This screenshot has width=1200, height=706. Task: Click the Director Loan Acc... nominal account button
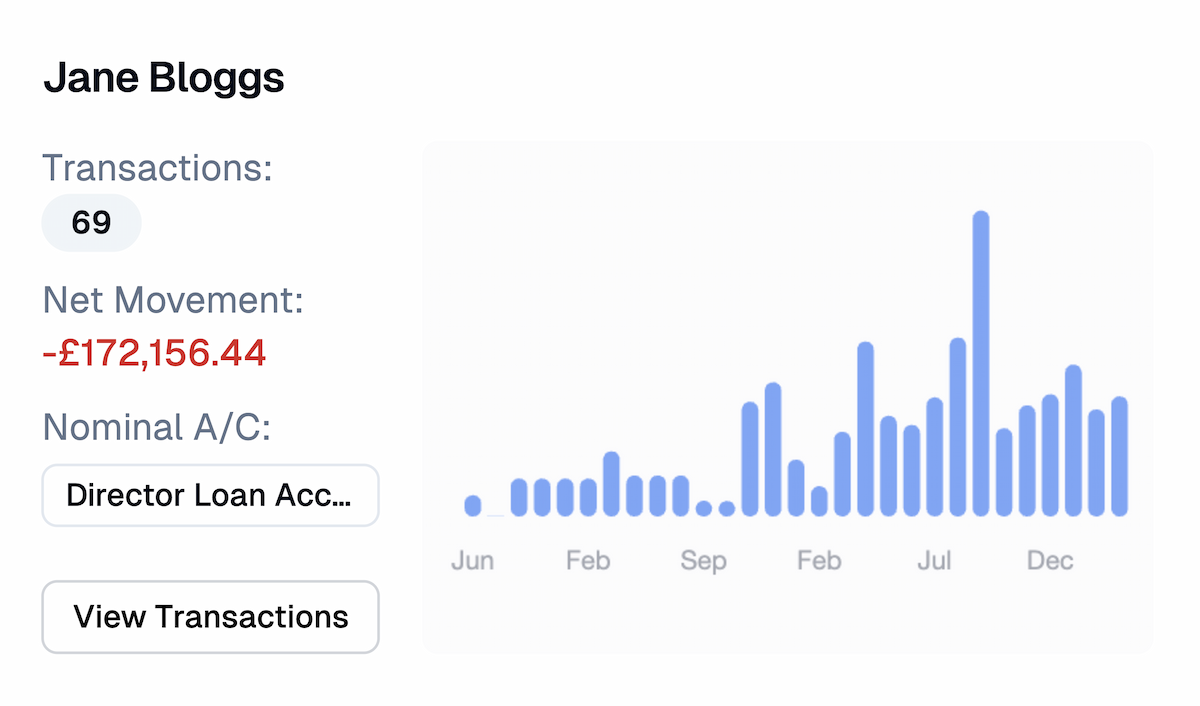click(210, 495)
